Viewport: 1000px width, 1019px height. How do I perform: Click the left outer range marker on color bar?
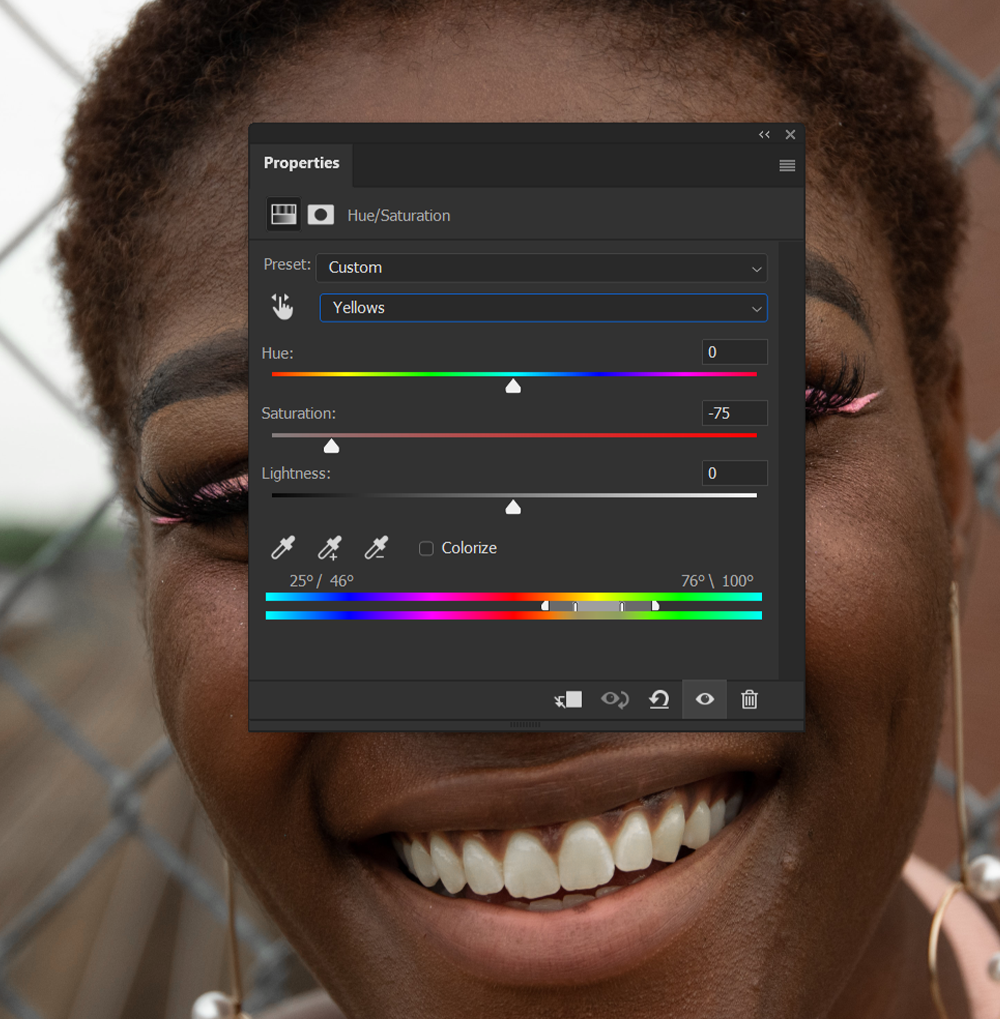pos(545,606)
